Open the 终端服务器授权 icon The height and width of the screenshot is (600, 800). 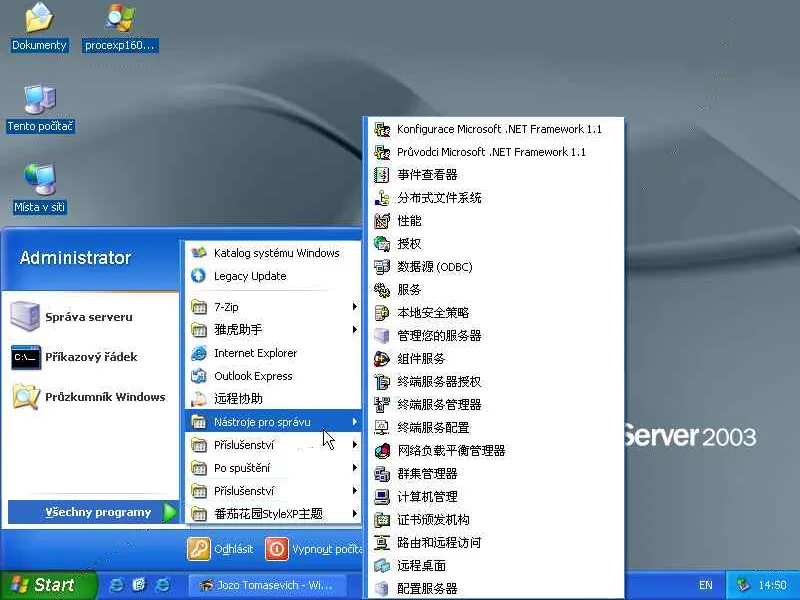pos(382,382)
